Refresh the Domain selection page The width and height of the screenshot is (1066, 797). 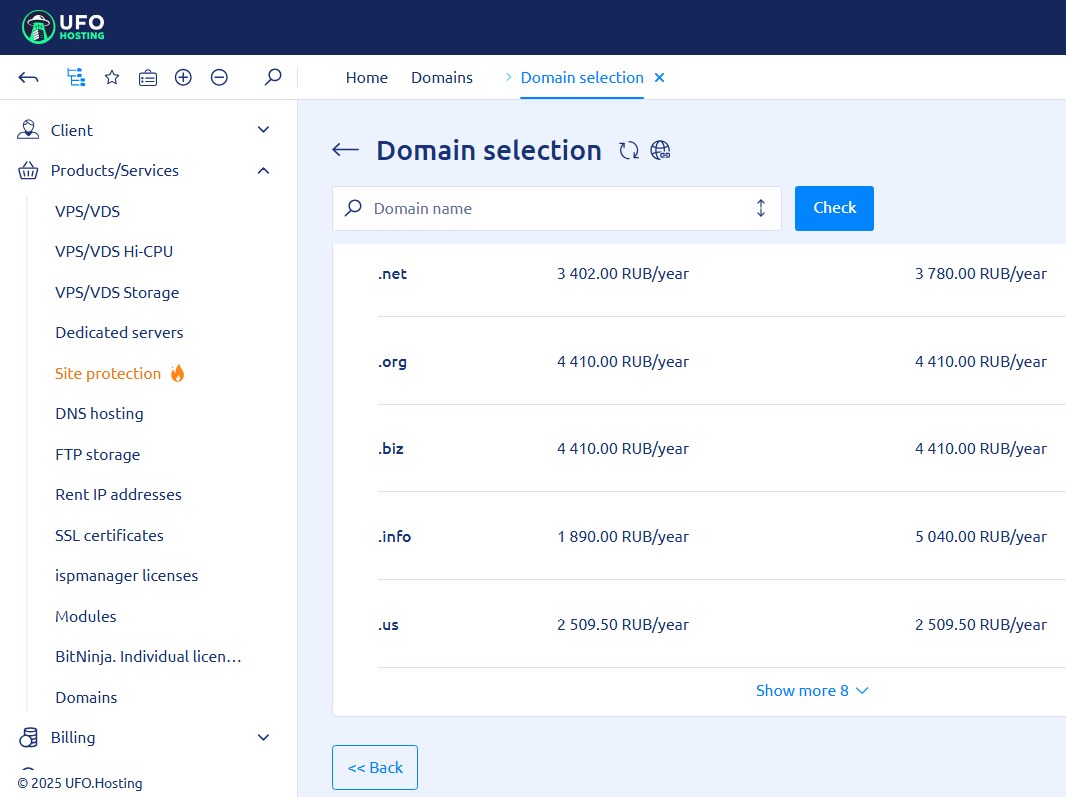click(628, 151)
